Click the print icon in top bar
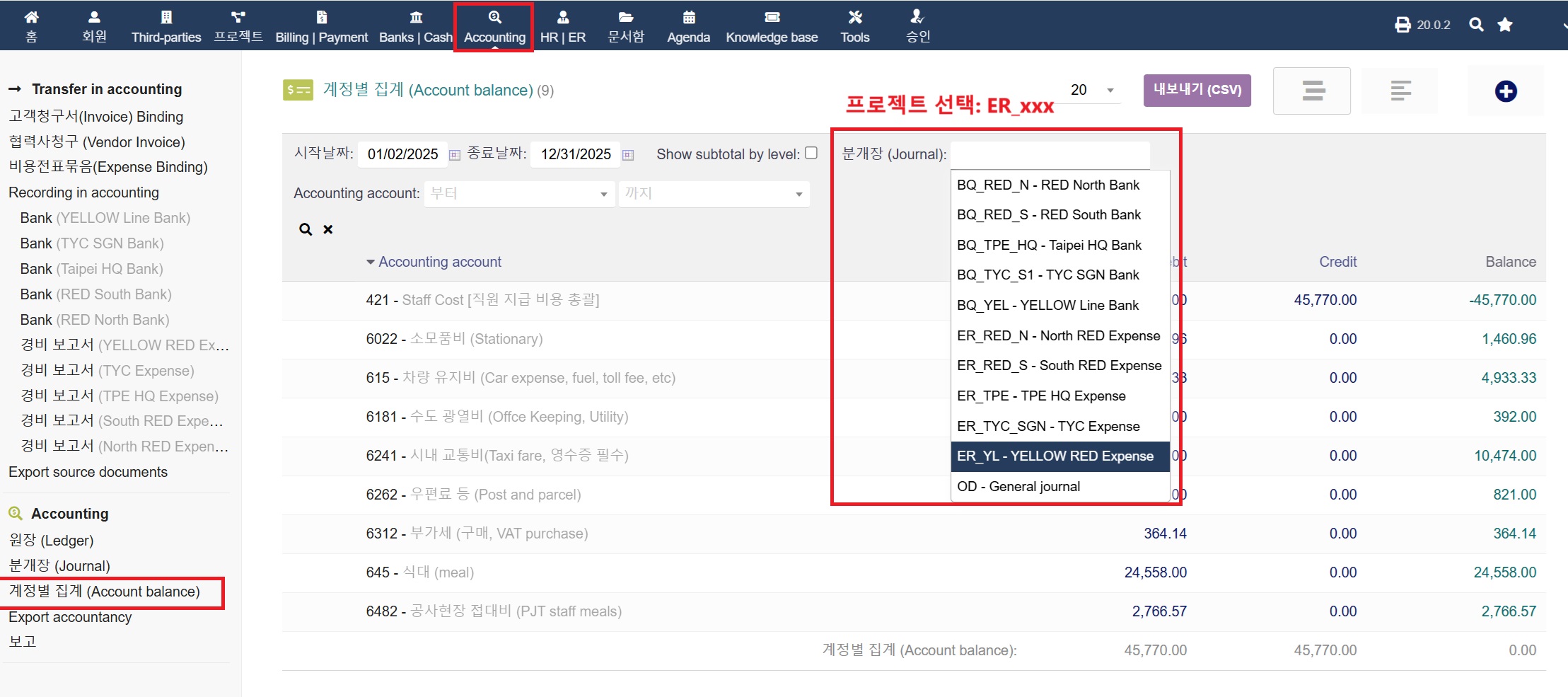Image resolution: width=1568 pixels, height=697 pixels. point(1402,25)
